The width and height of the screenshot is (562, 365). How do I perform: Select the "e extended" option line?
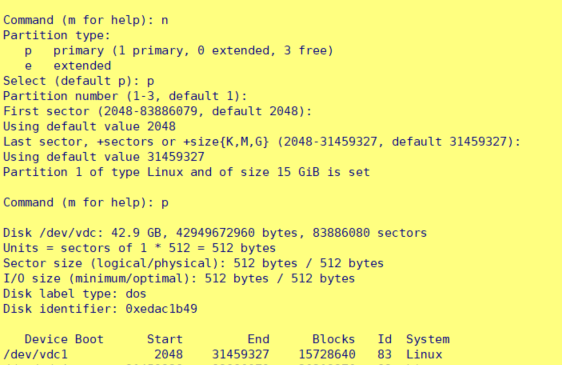[68, 66]
